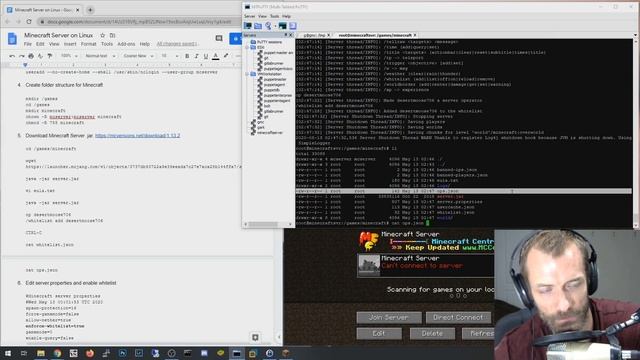Screen dimensions: 640x360
Task: Click the Delete button in Minecraft
Action: pyautogui.click(x=432, y=333)
